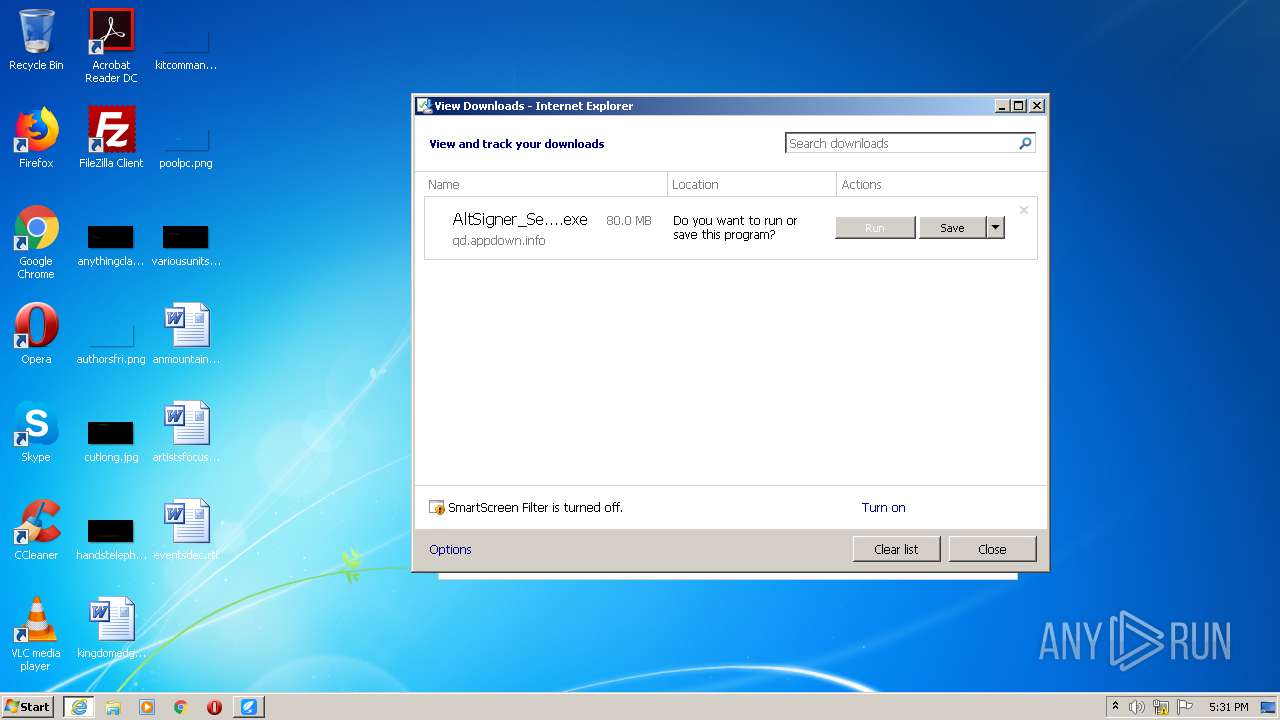Viewport: 1280px width, 720px height.
Task: Click the search magnifier in downloads
Action: [1025, 143]
